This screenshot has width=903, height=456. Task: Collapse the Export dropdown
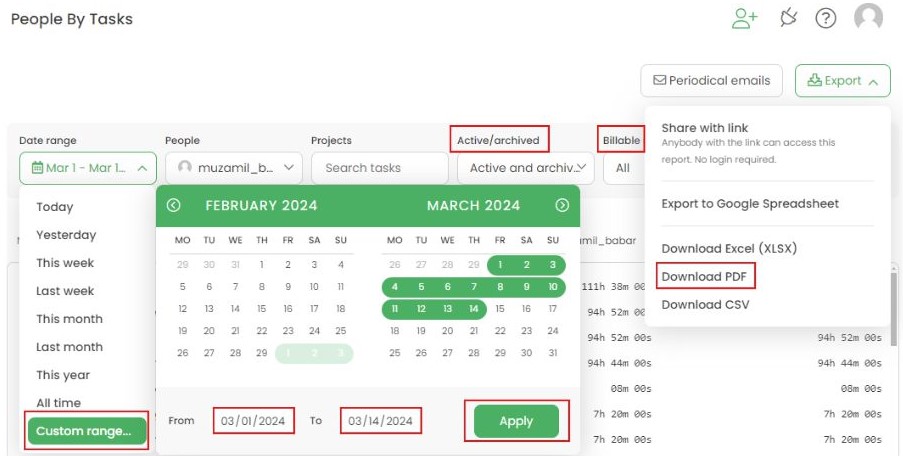[842, 81]
